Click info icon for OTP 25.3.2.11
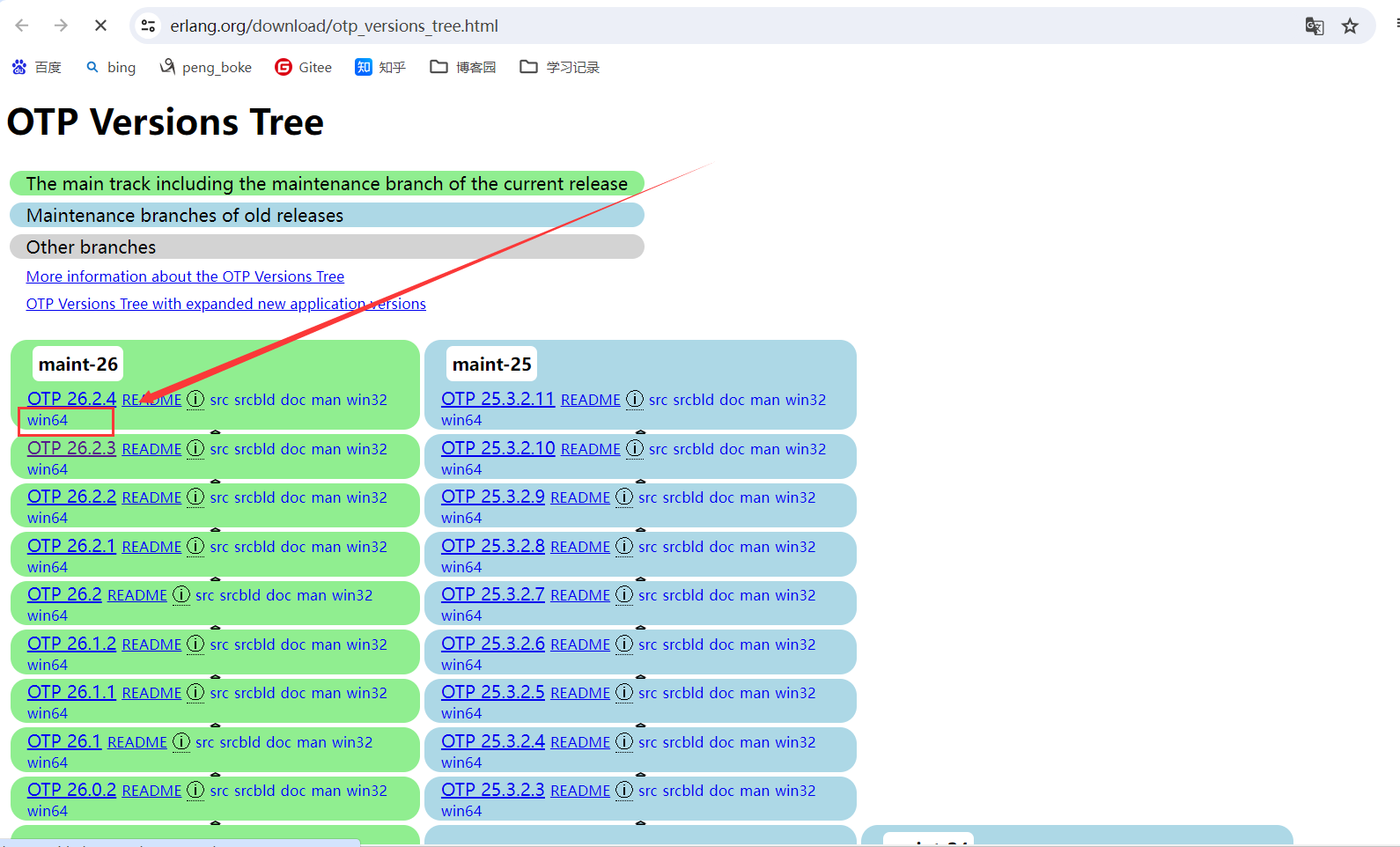 pyautogui.click(x=635, y=399)
